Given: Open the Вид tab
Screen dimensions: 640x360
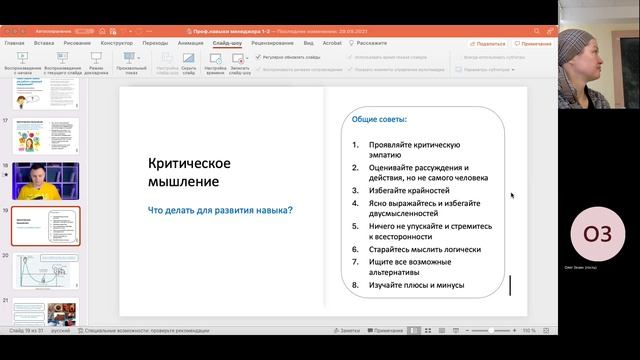Looking at the screenshot, I should pos(308,43).
